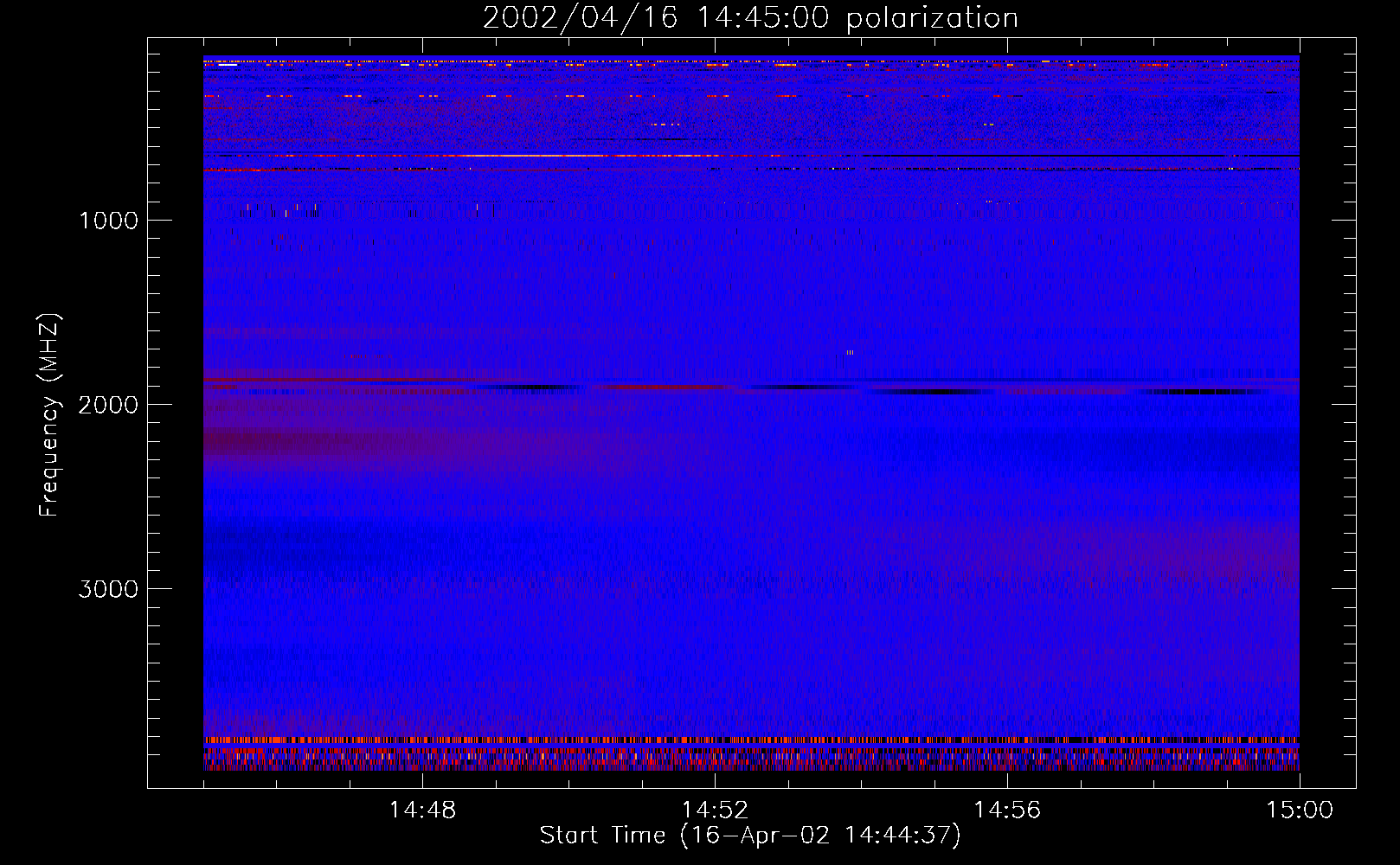The width and height of the screenshot is (1400, 865).
Task: Click the 'Frequency (MHZ)' y-axis label
Action: [49, 415]
